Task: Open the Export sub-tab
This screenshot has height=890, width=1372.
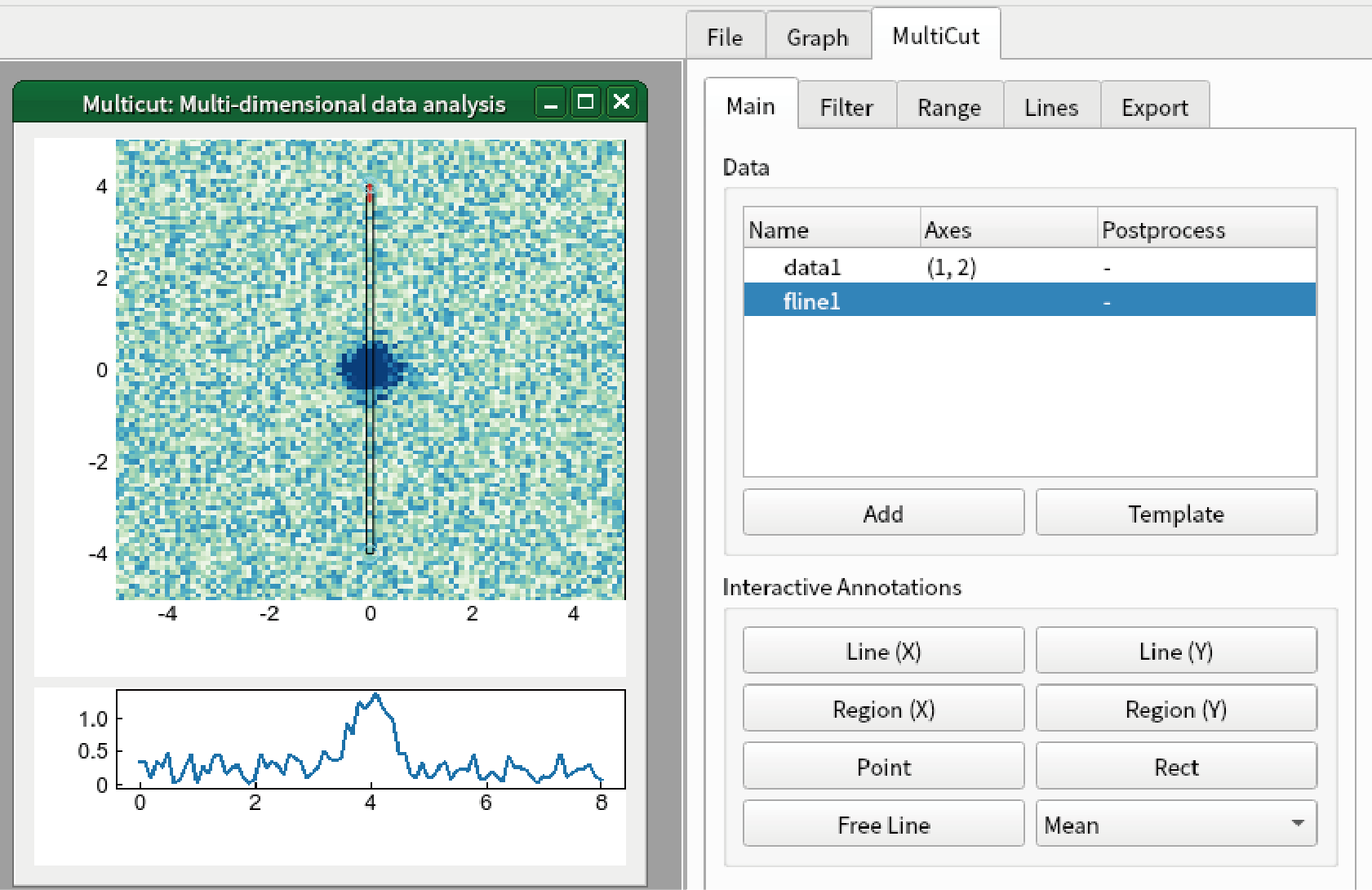Action: [x=1154, y=107]
